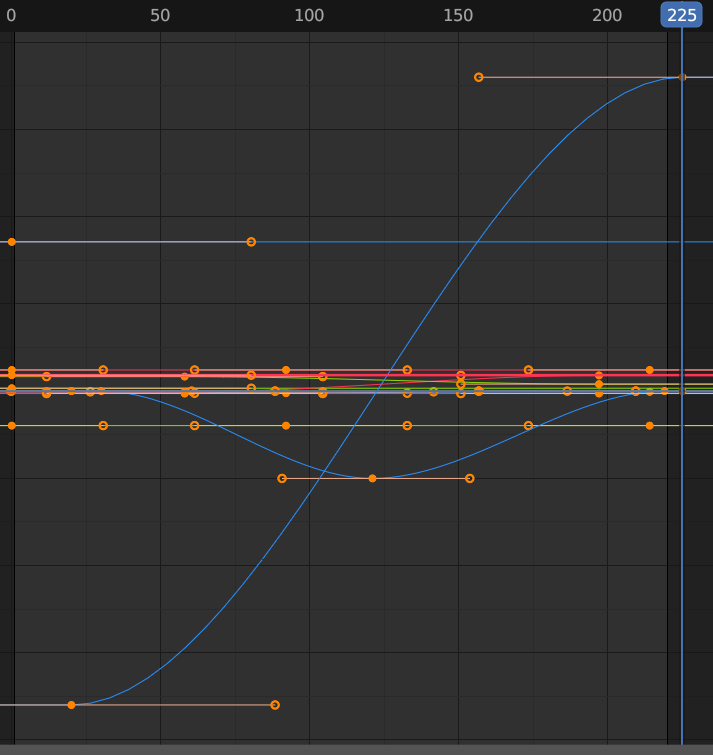This screenshot has height=755, width=713.
Task: Select the keyframe at the S-curve's peak on frame 225
Action: pyautogui.click(x=682, y=77)
